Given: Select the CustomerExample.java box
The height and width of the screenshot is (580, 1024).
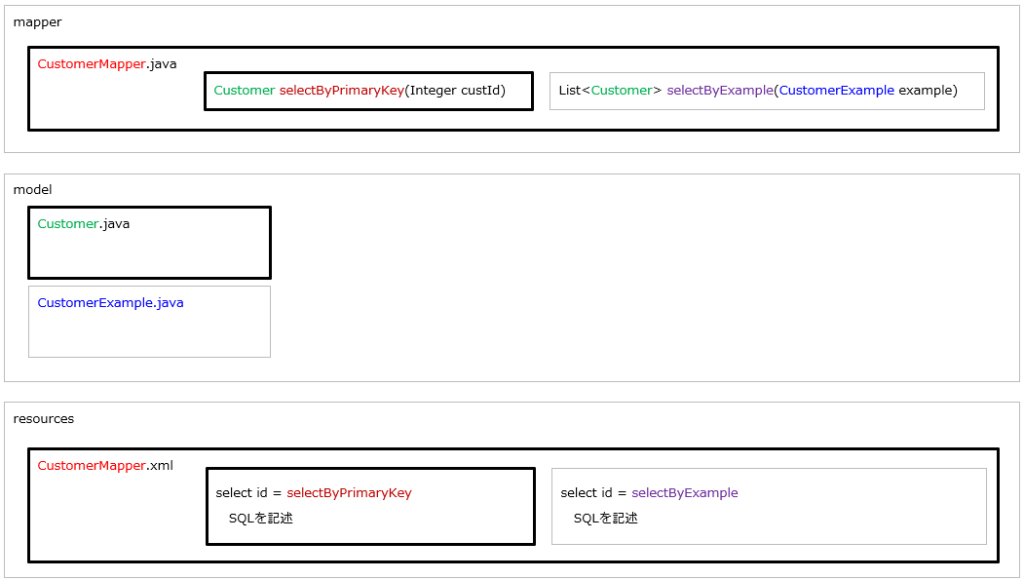Looking at the screenshot, I should [148, 320].
